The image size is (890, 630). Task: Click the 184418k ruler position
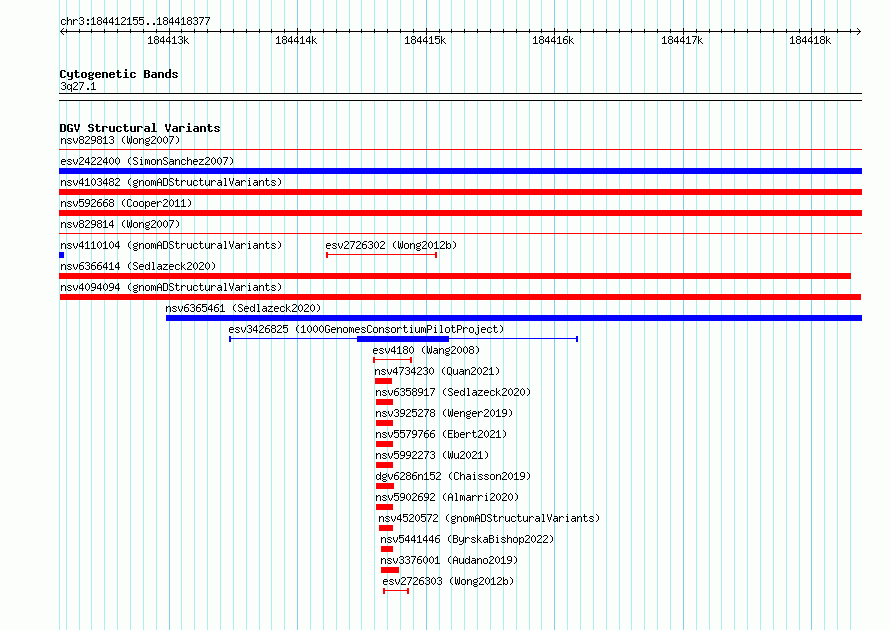(x=810, y=40)
